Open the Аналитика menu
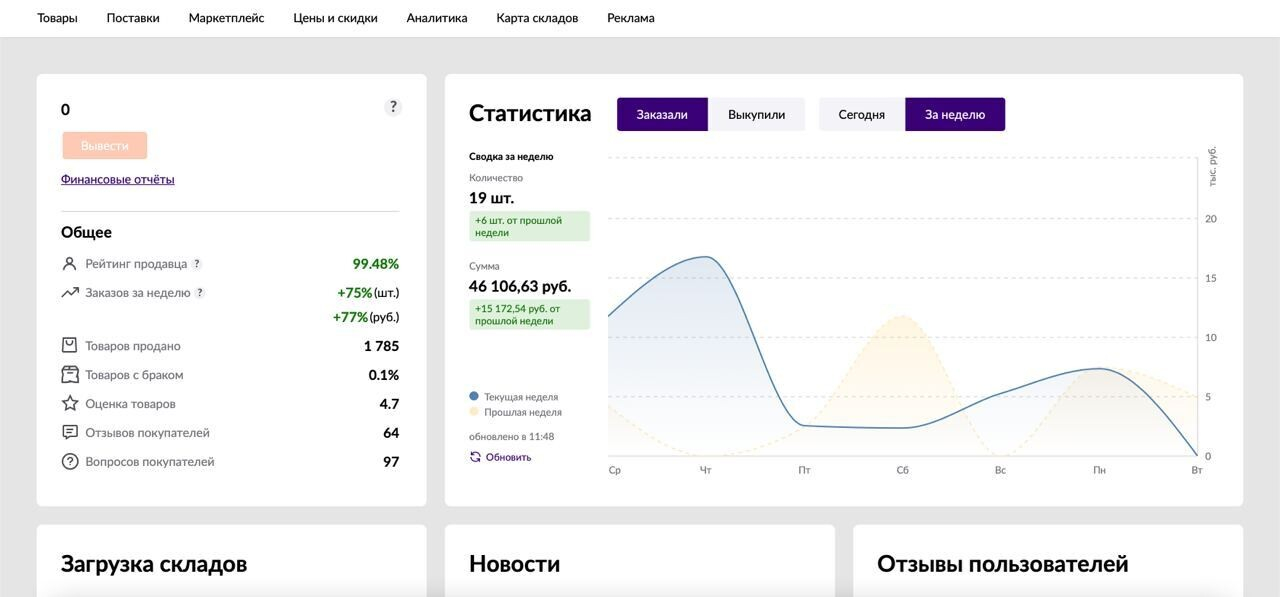The image size is (1280, 597). (x=437, y=18)
